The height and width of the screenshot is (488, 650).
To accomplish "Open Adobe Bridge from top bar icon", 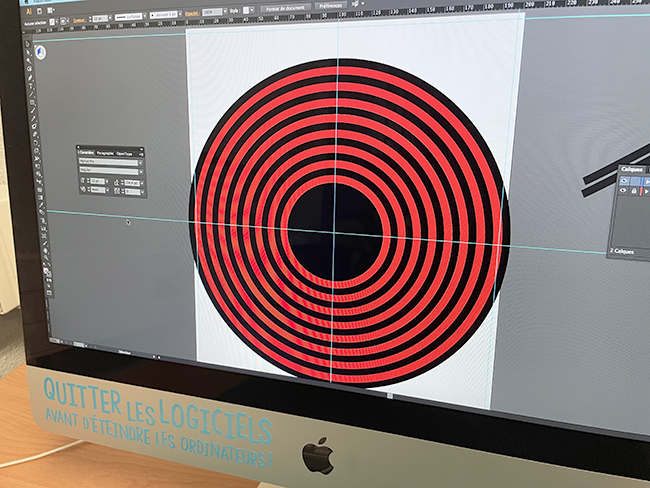I will click(x=39, y=11).
